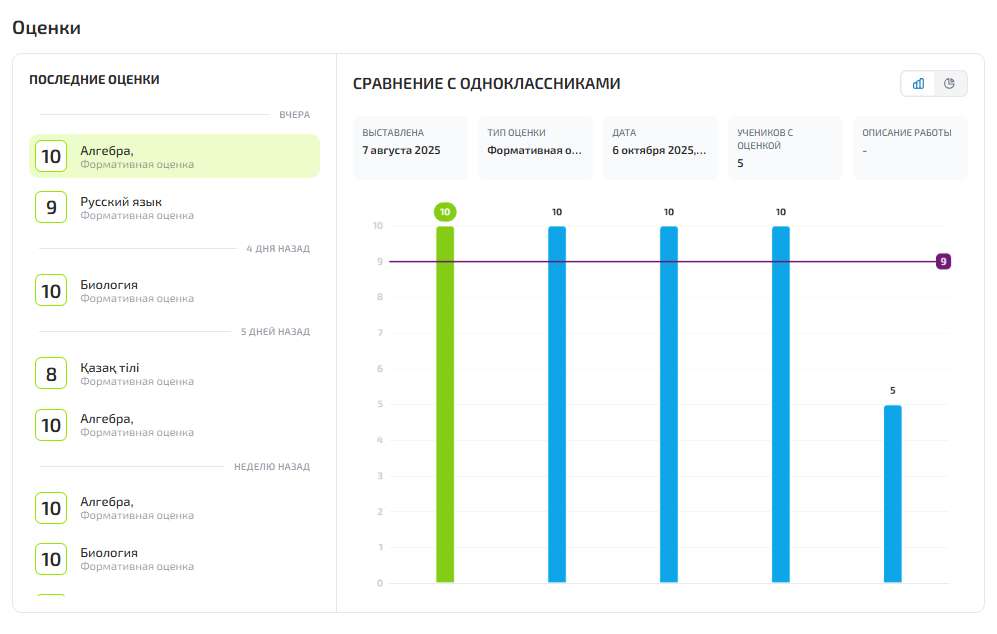Click the Дата info card
The image size is (997, 634).
(660, 148)
